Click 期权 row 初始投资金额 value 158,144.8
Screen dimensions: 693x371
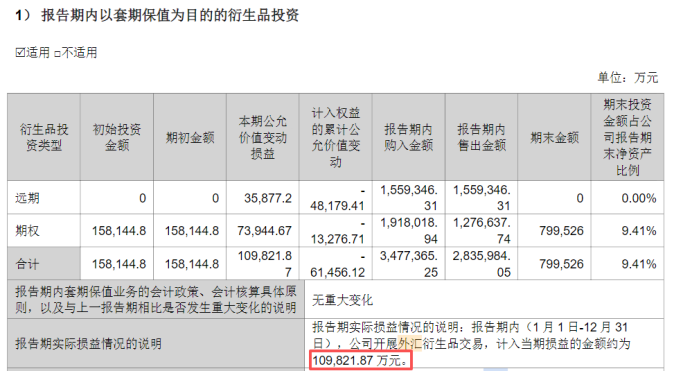[x=119, y=231]
